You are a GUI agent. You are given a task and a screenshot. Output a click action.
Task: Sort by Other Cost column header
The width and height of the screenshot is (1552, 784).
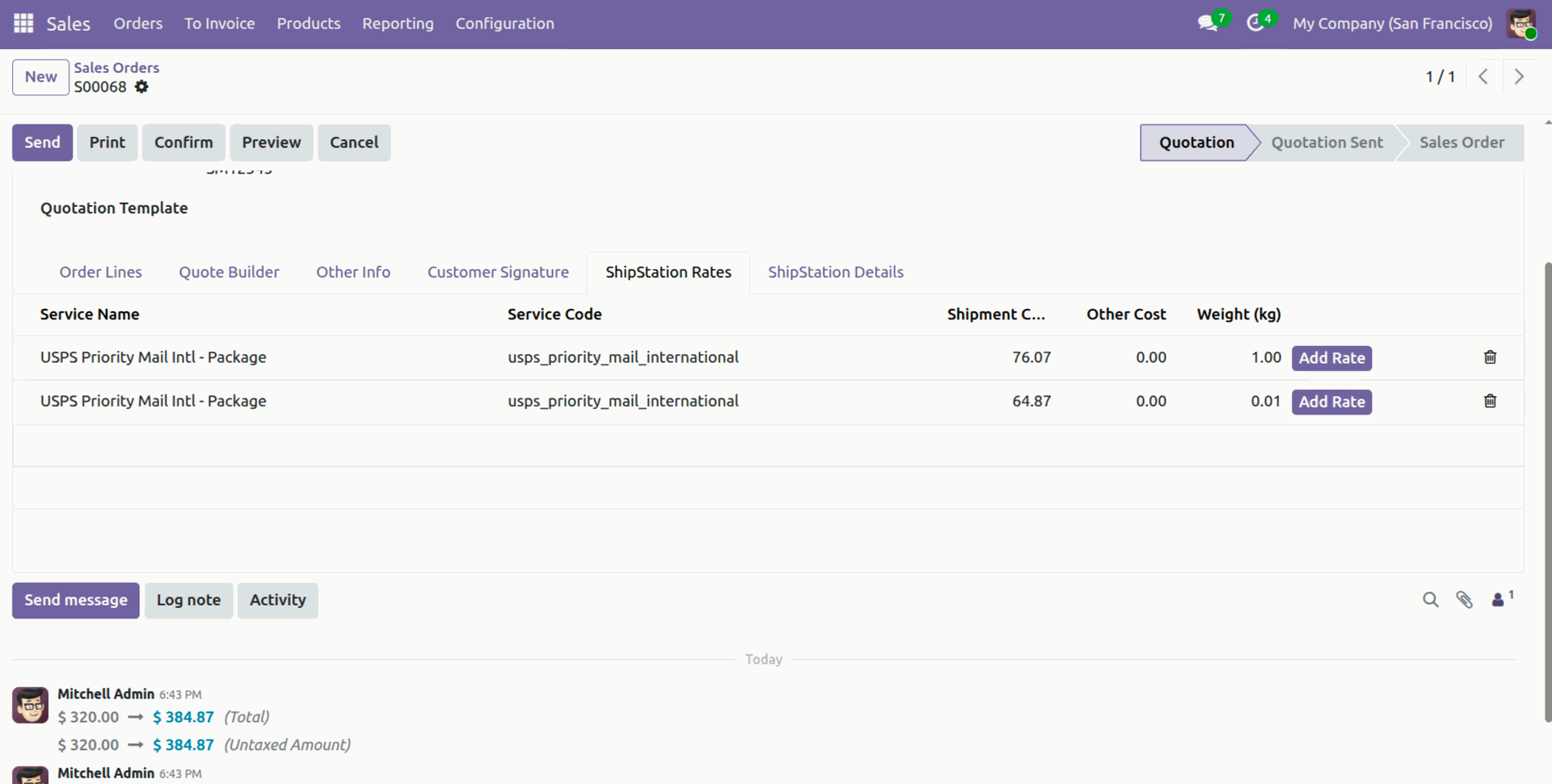(1126, 314)
